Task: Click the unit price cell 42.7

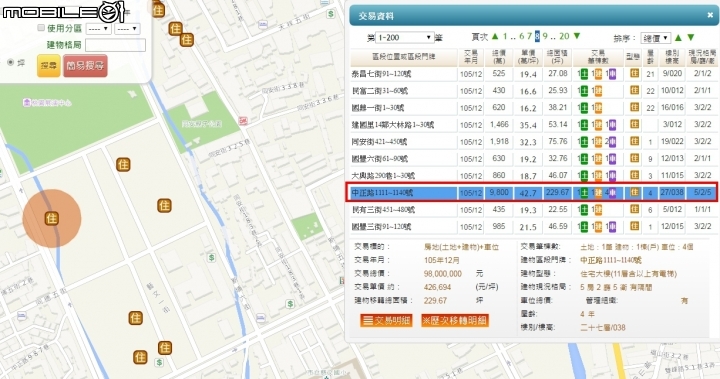Action: 528,193
